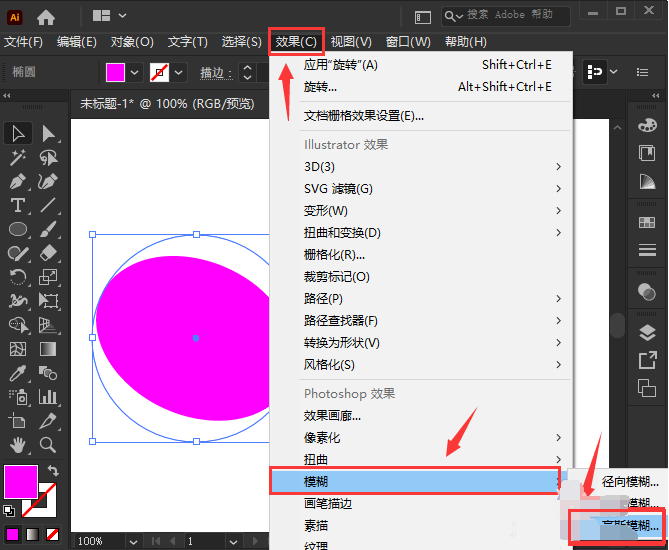Swap fill and stroke arrows
Image resolution: width=669 pixels, height=550 pixels.
53,471
